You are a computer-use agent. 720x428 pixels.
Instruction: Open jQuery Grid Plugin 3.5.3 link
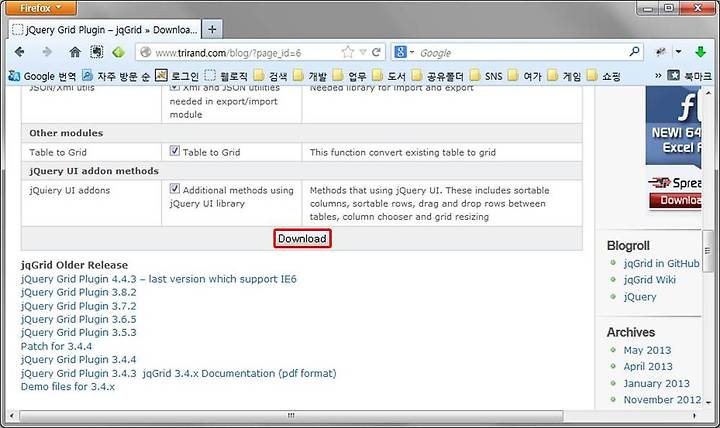(x=79, y=332)
